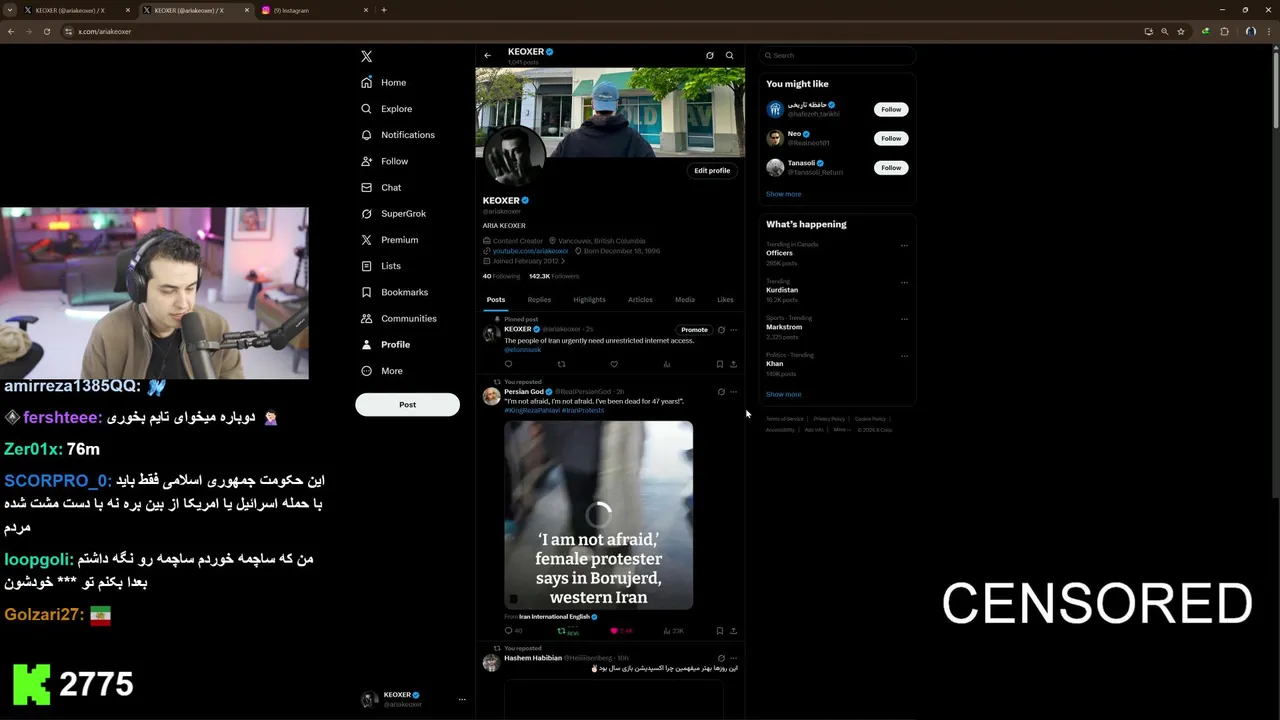The image size is (1280, 720).
Task: Click the Edit profile button
Action: point(712,171)
